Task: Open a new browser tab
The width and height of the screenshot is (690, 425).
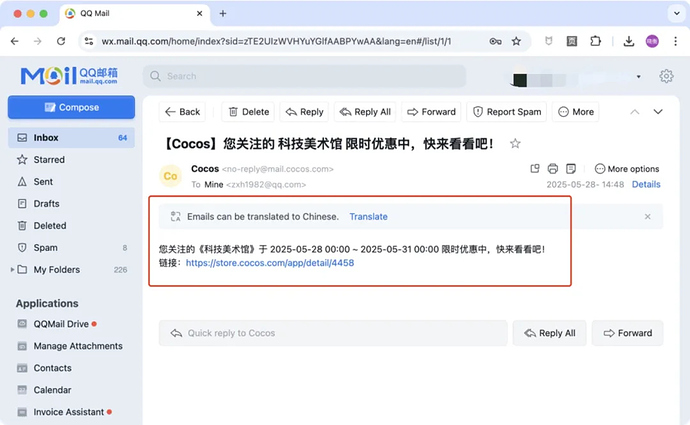Action: [x=223, y=14]
